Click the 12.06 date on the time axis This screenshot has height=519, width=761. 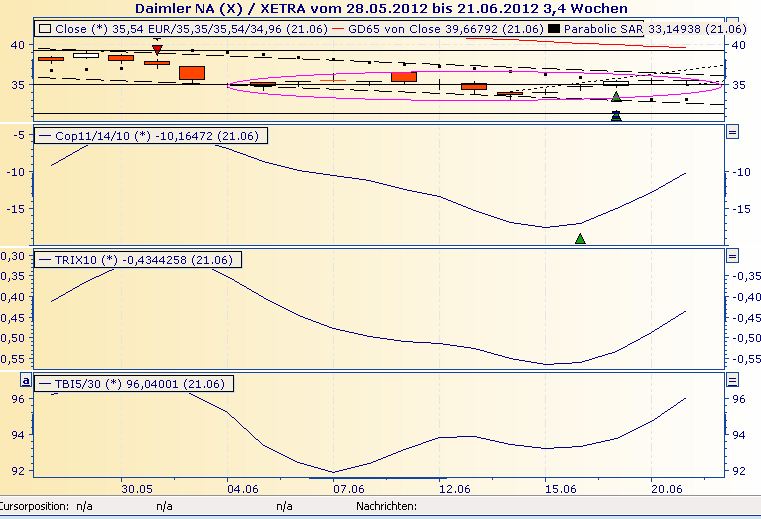(x=455, y=488)
